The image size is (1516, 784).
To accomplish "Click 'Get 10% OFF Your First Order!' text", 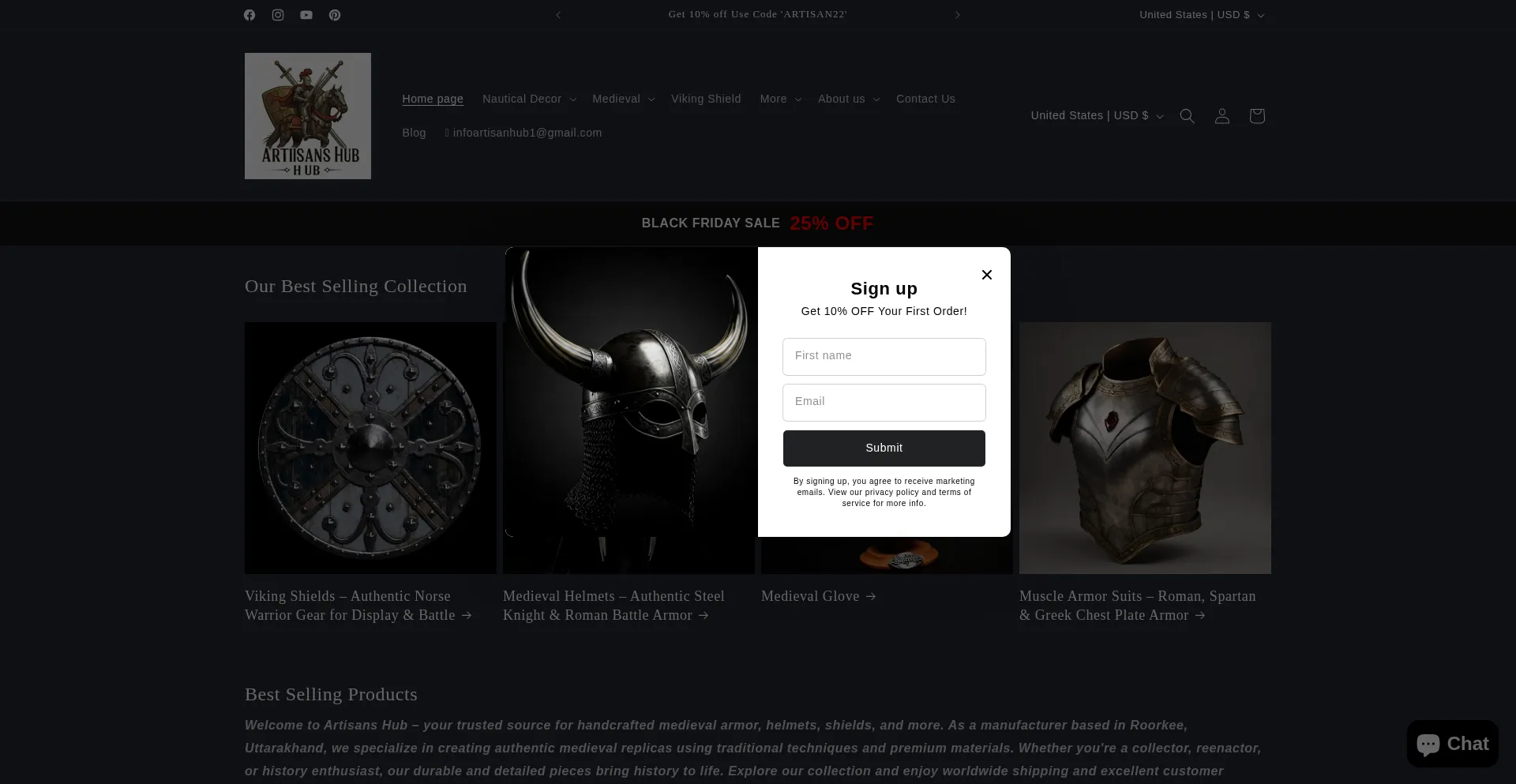I will click(884, 311).
